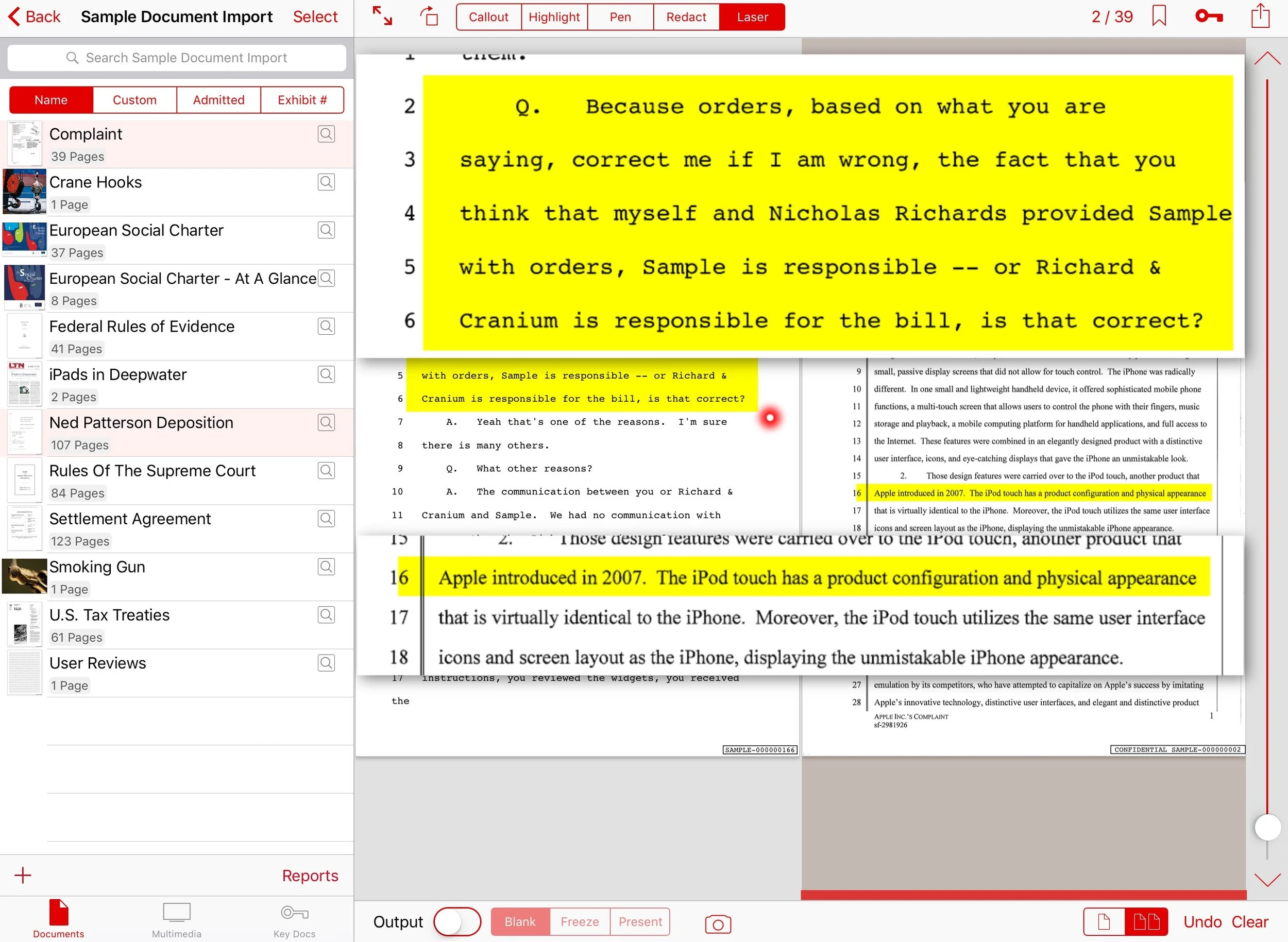
Task: Tap the rotate page icon
Action: point(430,16)
